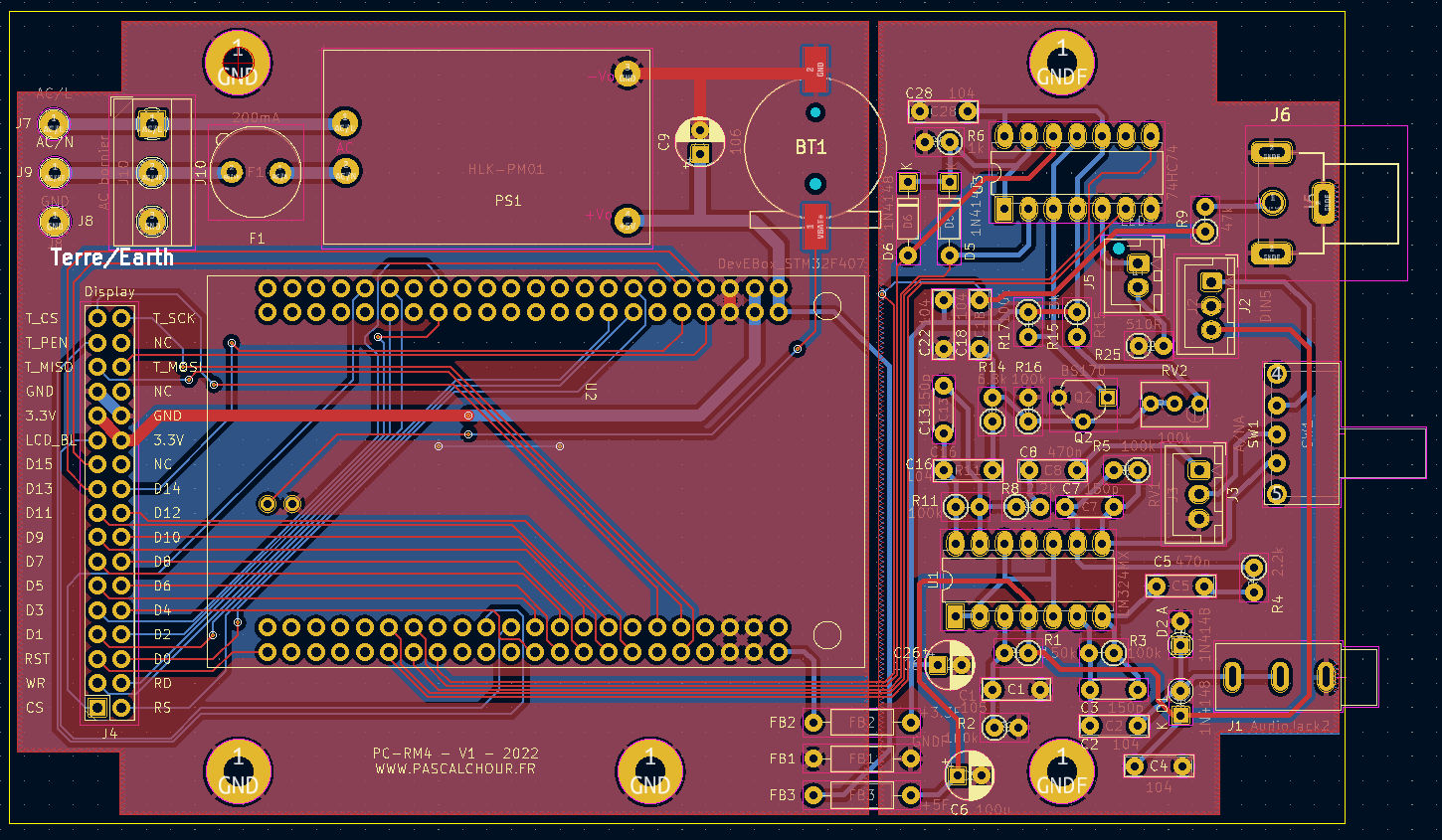Click the D6 diode reference label
Image resolution: width=1442 pixels, height=840 pixels.
click(888, 252)
